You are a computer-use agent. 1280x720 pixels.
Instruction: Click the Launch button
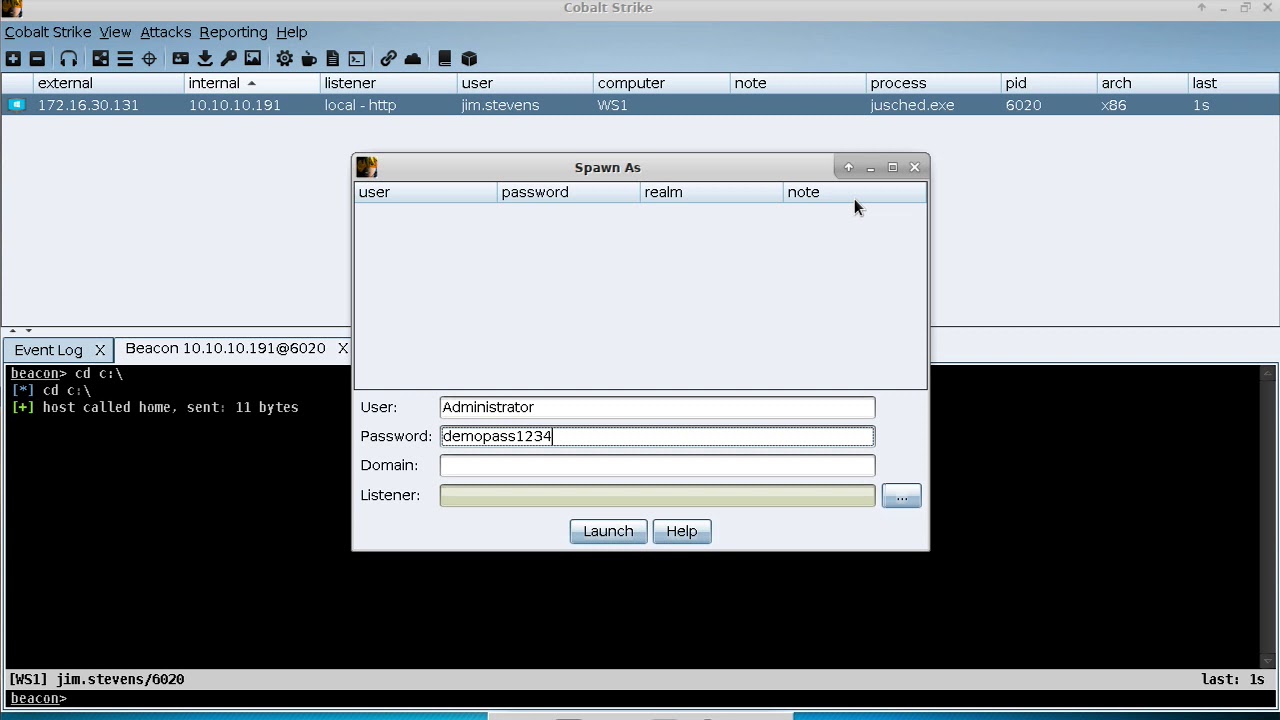pos(608,531)
